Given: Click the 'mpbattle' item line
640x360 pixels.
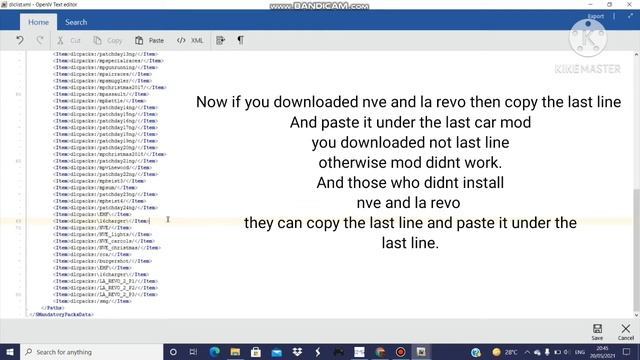Looking at the screenshot, I should pyautogui.click(x=99, y=101).
